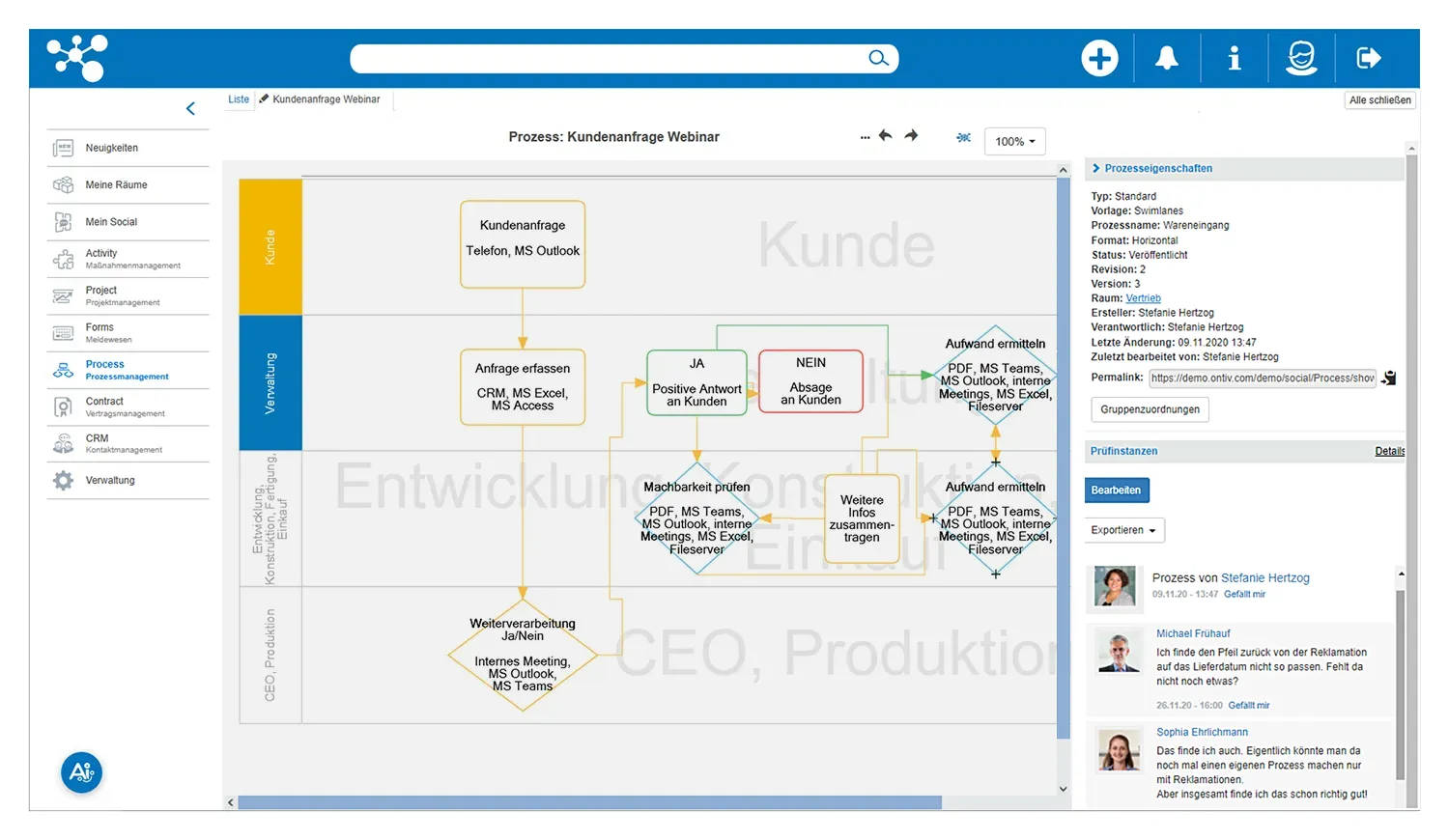
Task: Expand the Exportieren dropdown
Action: click(x=1123, y=530)
